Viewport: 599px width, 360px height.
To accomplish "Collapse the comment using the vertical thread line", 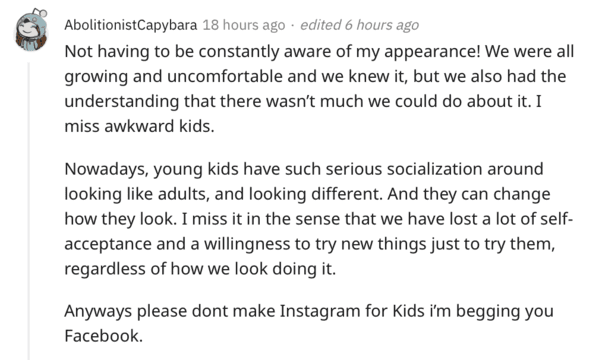I will (x=29, y=211).
